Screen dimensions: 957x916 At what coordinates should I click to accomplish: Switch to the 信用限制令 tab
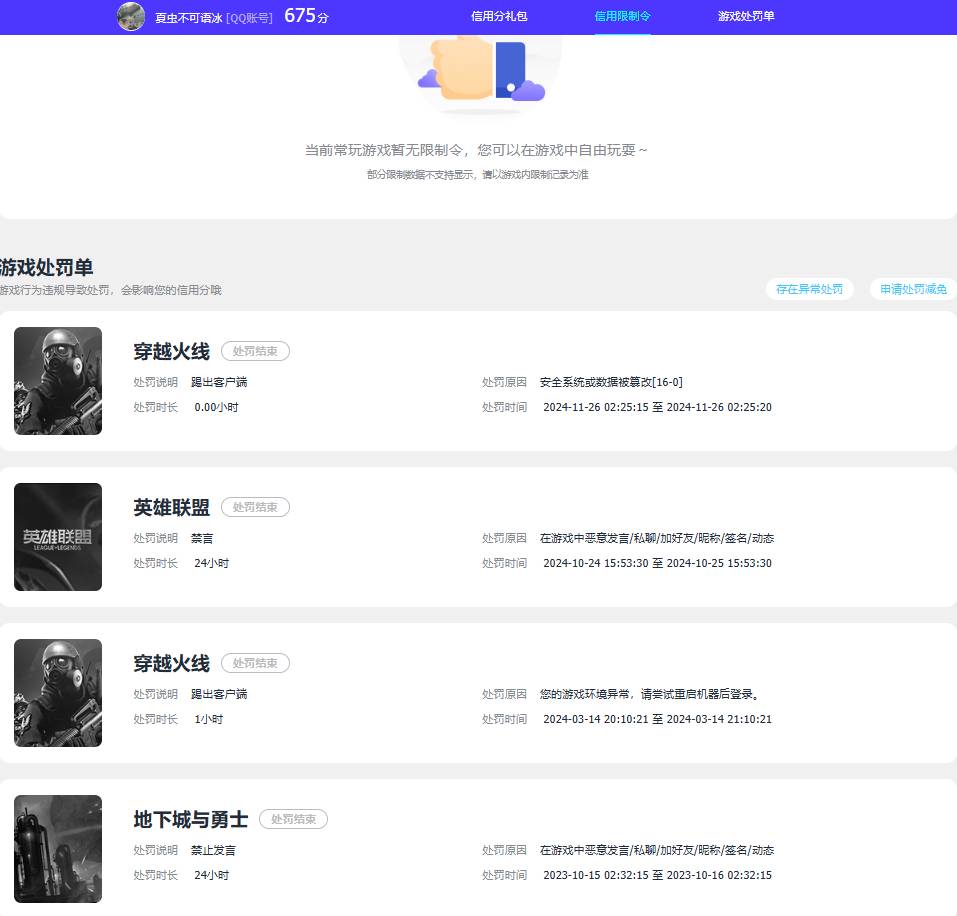coord(622,16)
